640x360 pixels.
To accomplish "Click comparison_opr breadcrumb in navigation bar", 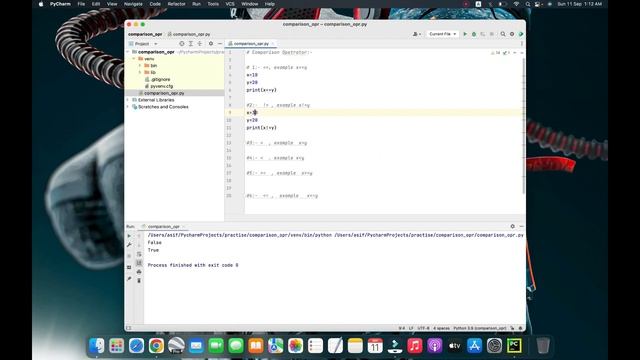I will (145, 34).
